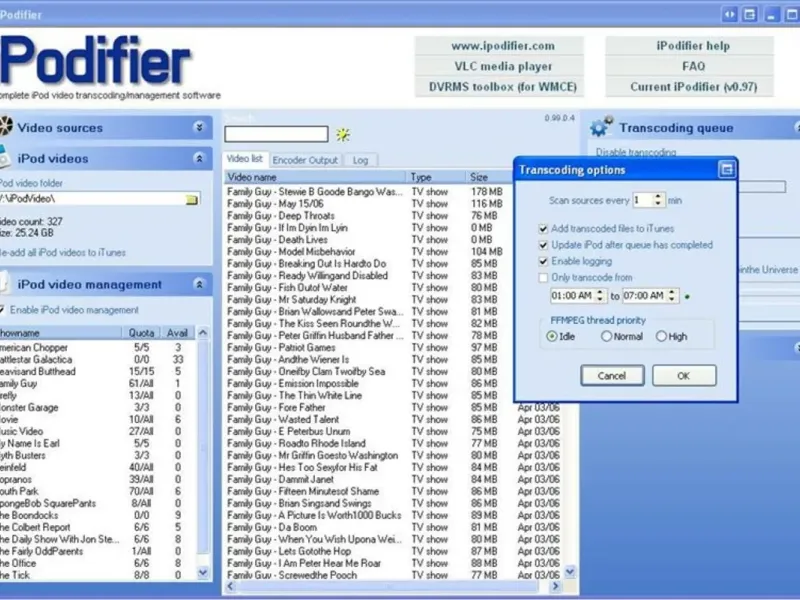
Task: Collapse the iPod videos panel
Action: [x=199, y=159]
